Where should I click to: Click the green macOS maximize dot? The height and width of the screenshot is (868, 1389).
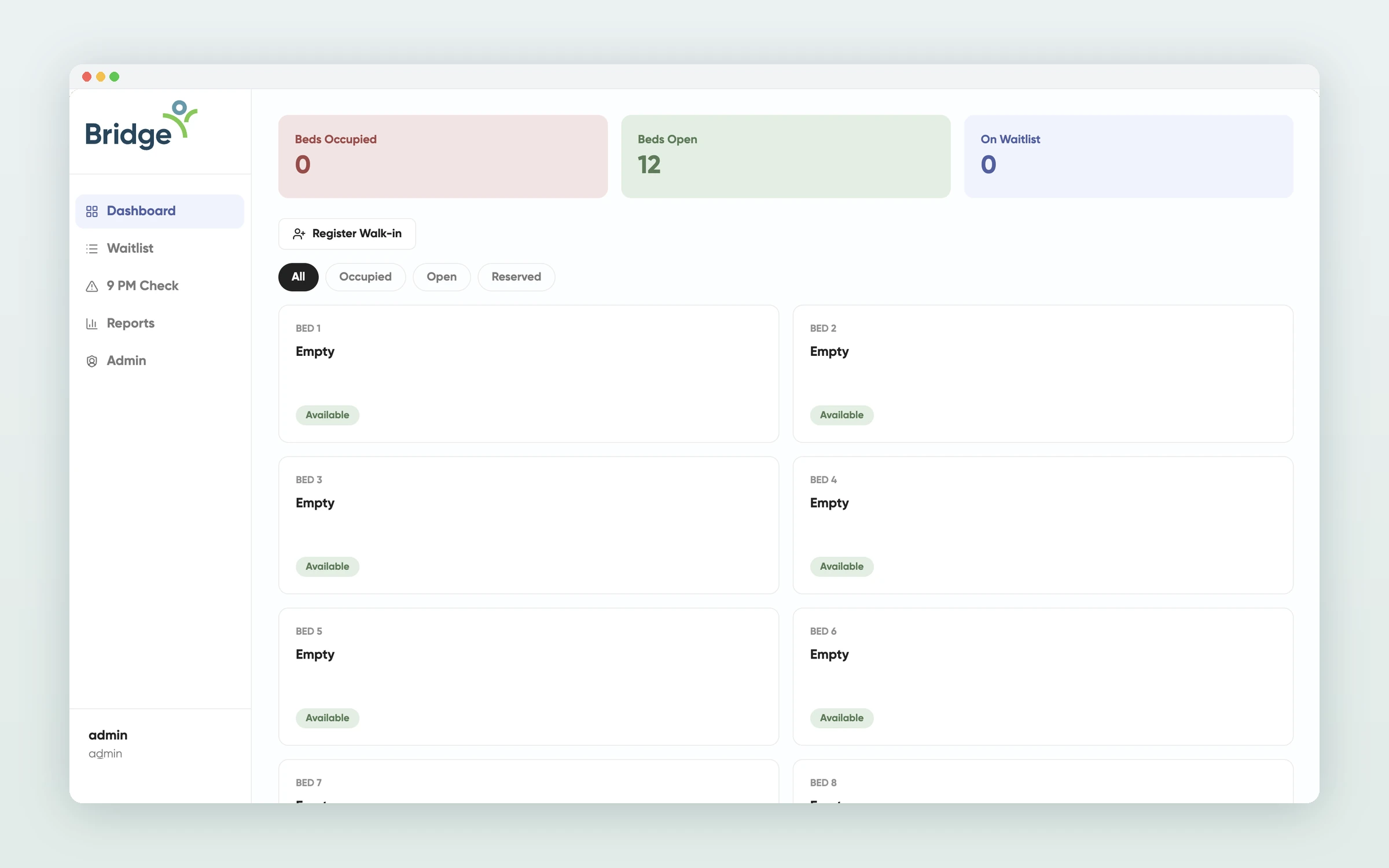click(115, 77)
